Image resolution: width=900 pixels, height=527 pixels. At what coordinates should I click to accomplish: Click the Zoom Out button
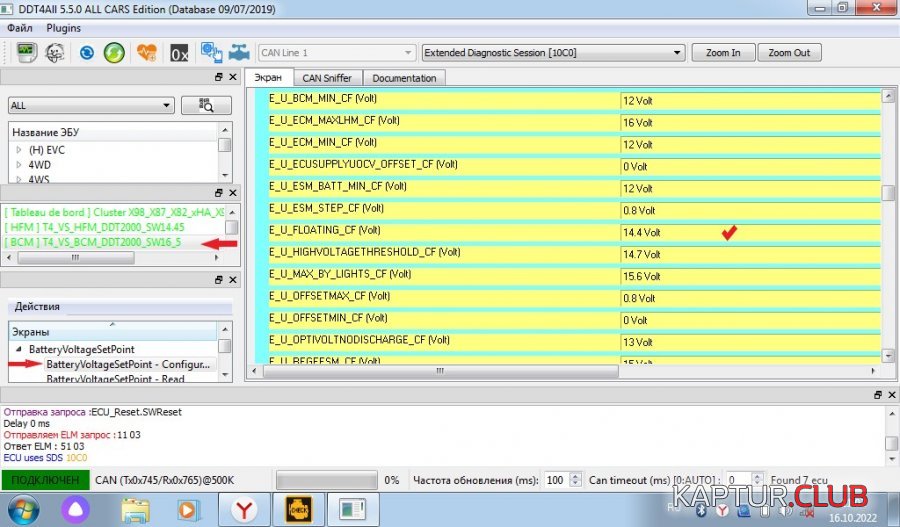pos(789,53)
